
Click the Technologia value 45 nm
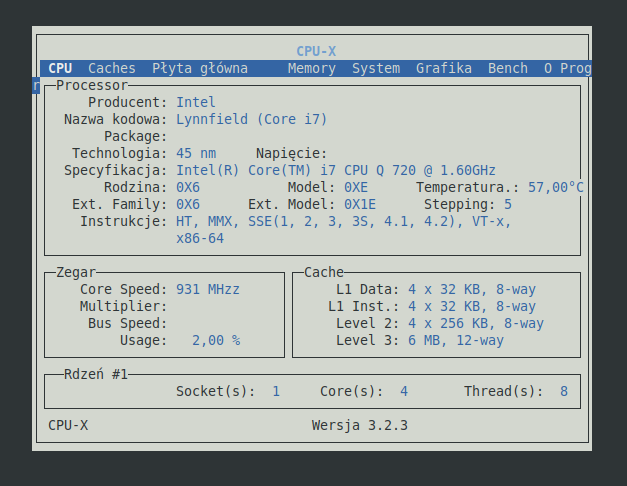click(196, 153)
